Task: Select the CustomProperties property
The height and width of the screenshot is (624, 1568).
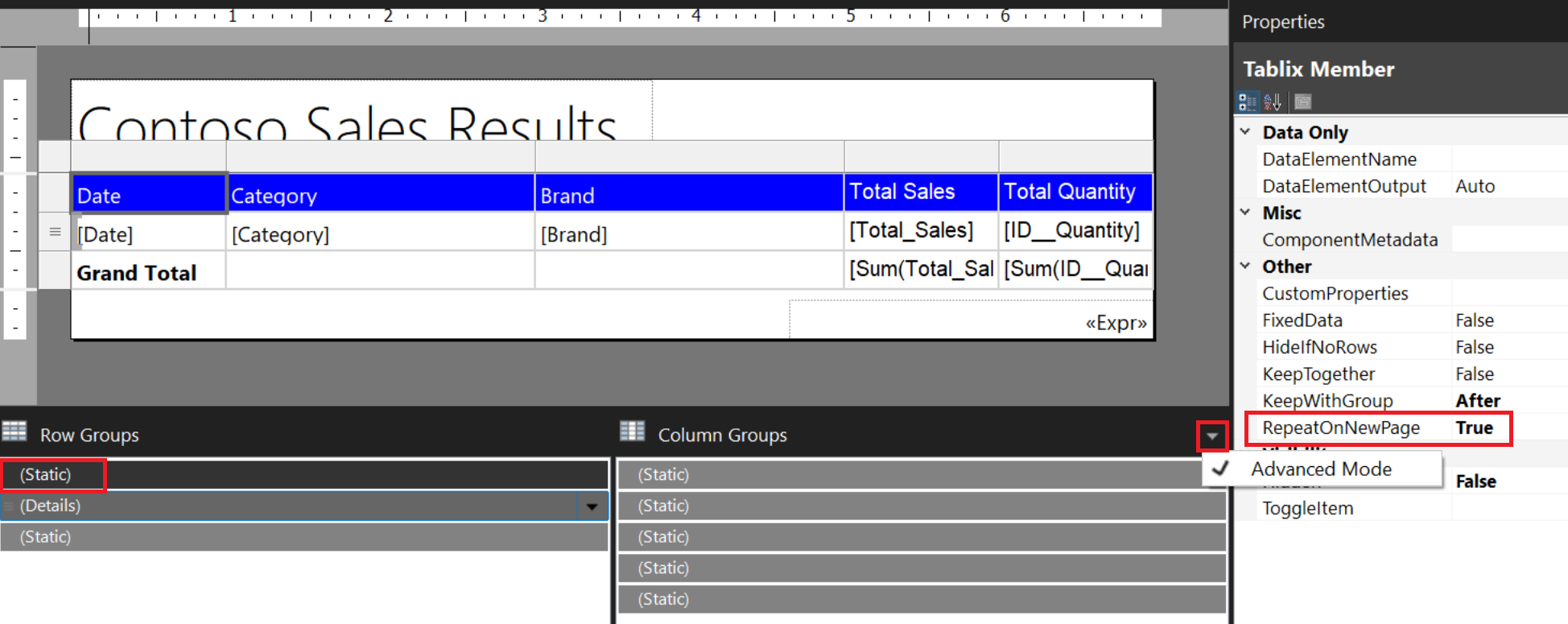Action: tap(1335, 294)
